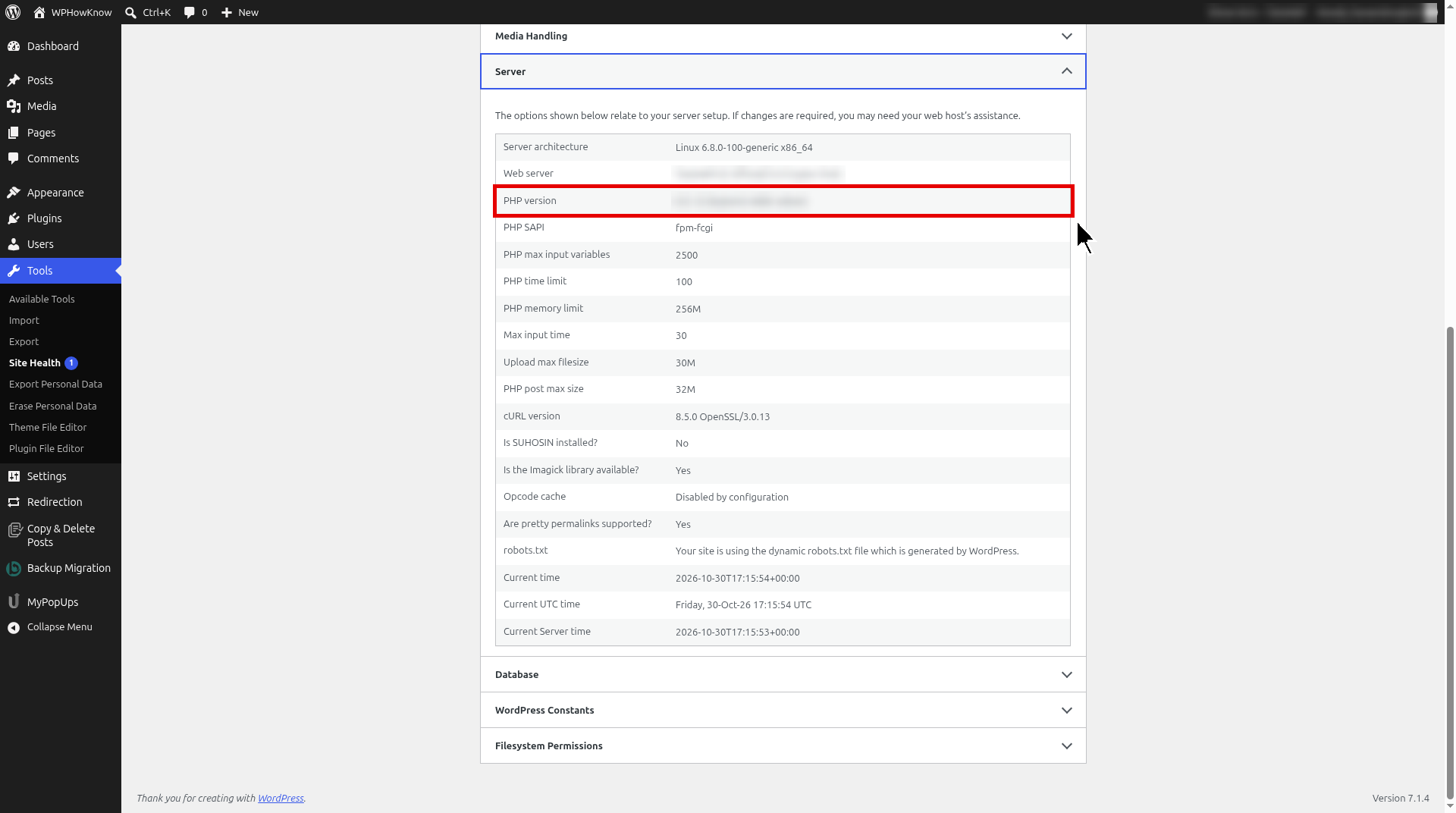Click the plus icon beside New
Image resolution: width=1456 pixels, height=813 pixels.
point(227,12)
